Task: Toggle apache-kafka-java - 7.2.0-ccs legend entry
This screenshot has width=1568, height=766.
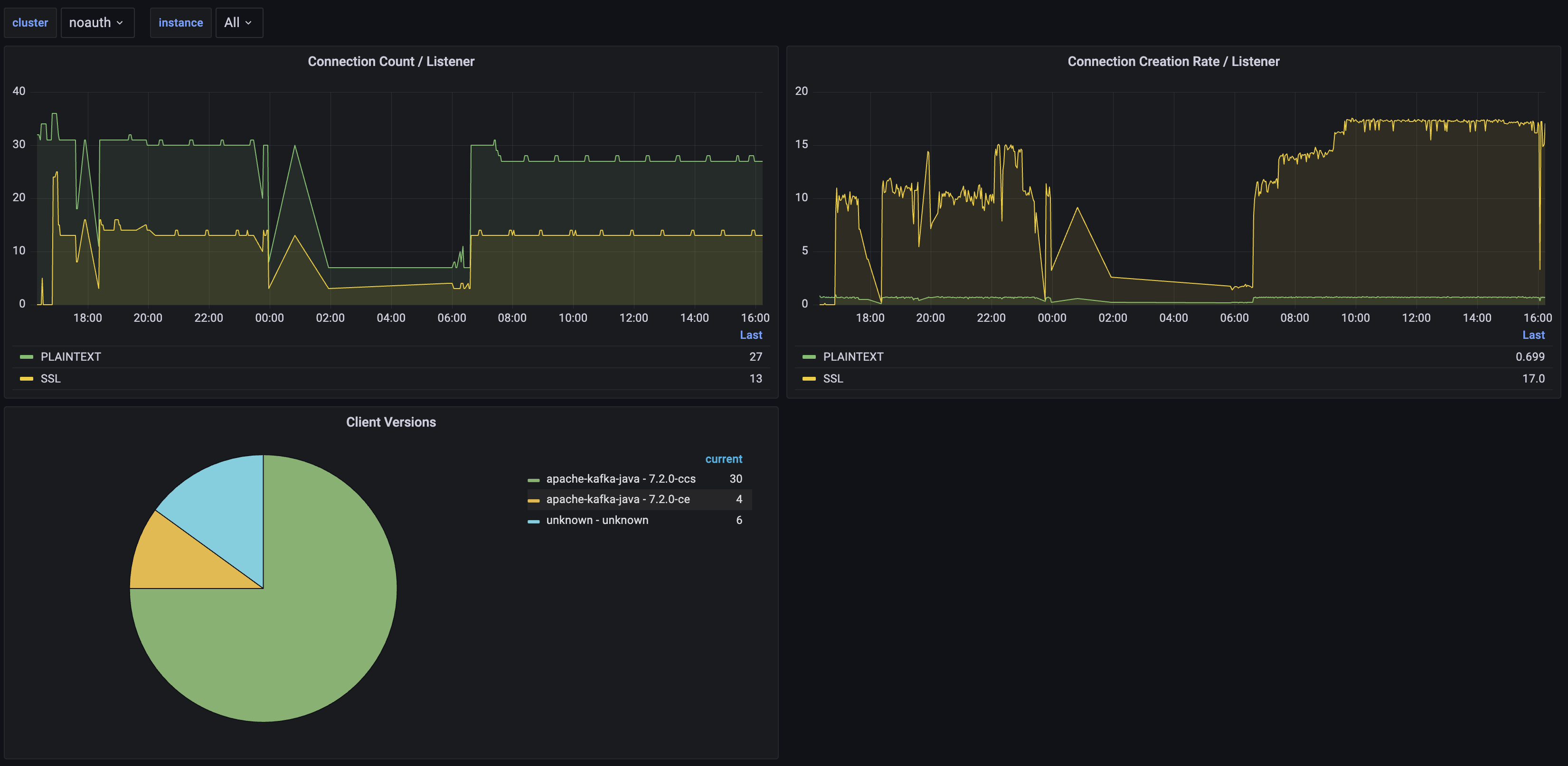Action: click(x=620, y=479)
